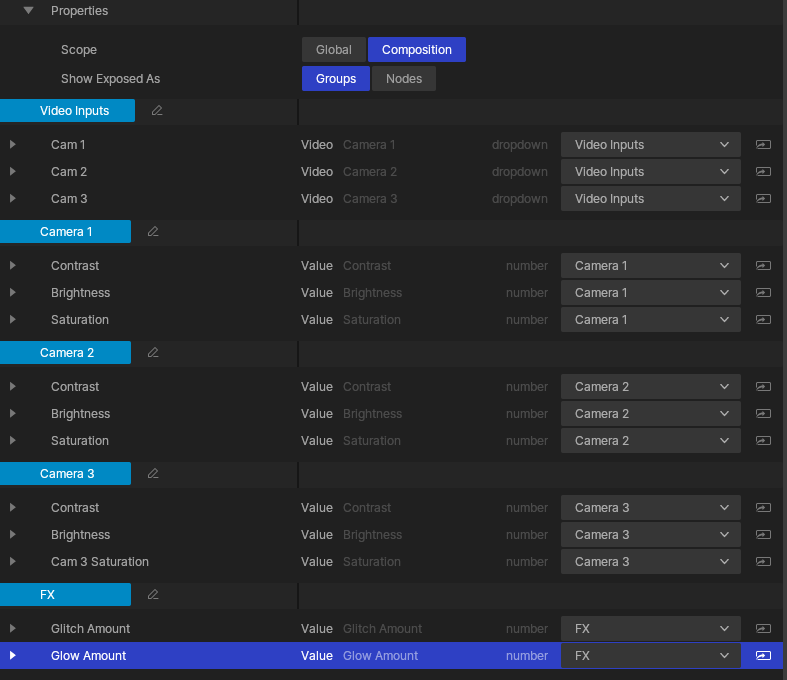The image size is (787, 680).
Task: Open the Glitch Amount group dropdown
Action: [650, 629]
